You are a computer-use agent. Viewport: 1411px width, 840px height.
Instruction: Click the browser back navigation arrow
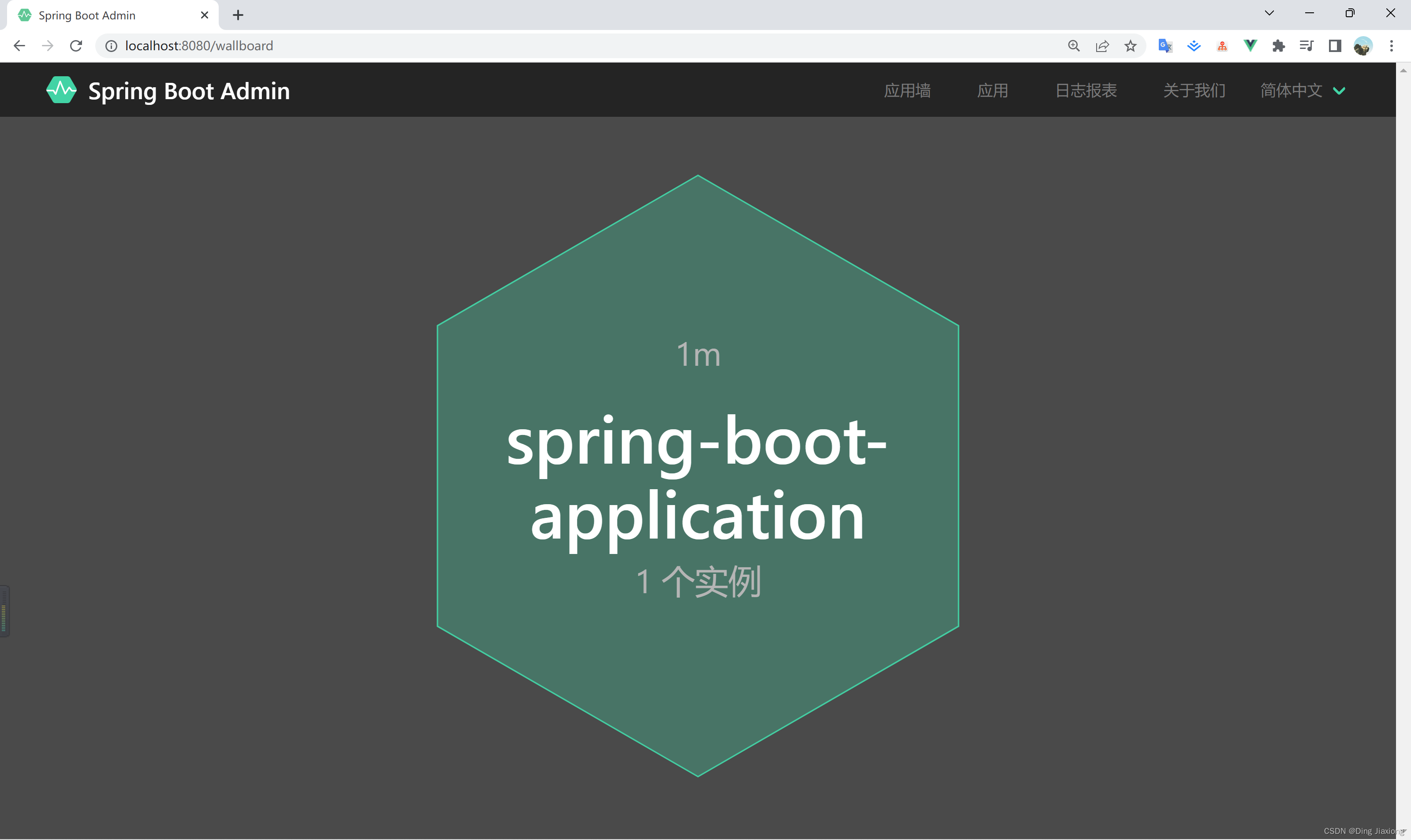20,45
